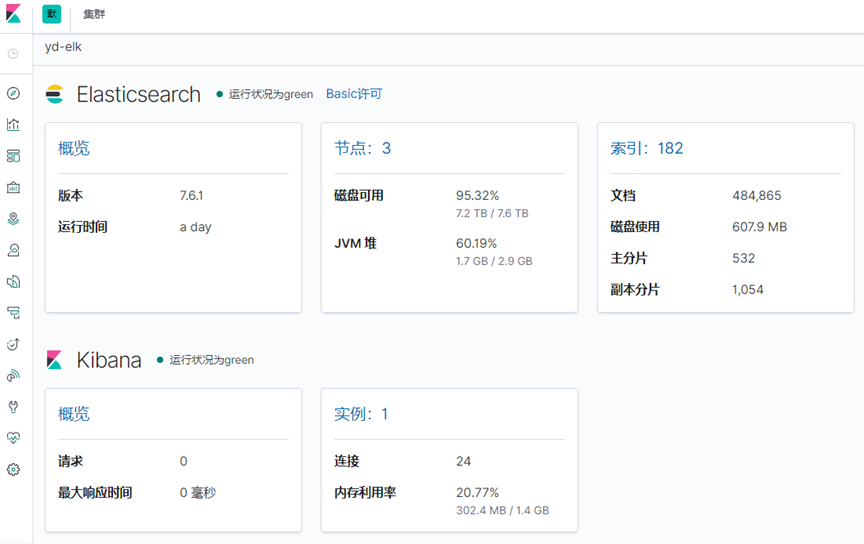Open SIEM radar icon in sidebar
Screen dimensions: 864x544
[13, 376]
